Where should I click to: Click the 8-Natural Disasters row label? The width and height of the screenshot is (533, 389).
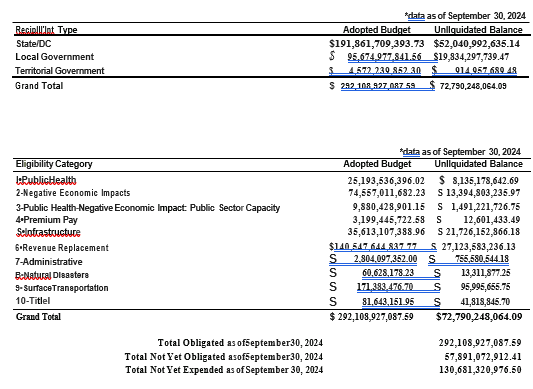[52, 275]
